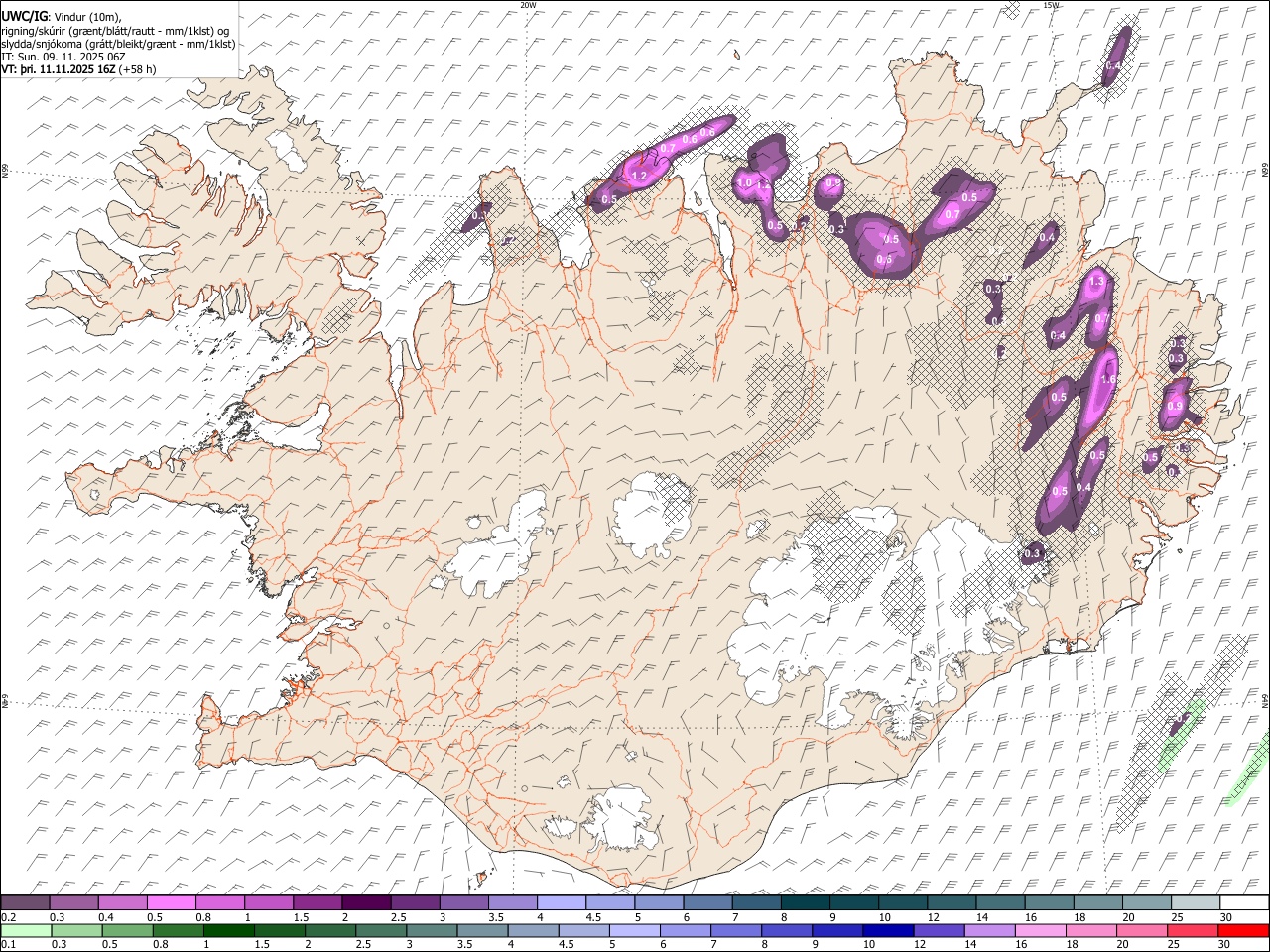
Task: Select upper legend swatch for 18–20
Action: pos(1097,903)
